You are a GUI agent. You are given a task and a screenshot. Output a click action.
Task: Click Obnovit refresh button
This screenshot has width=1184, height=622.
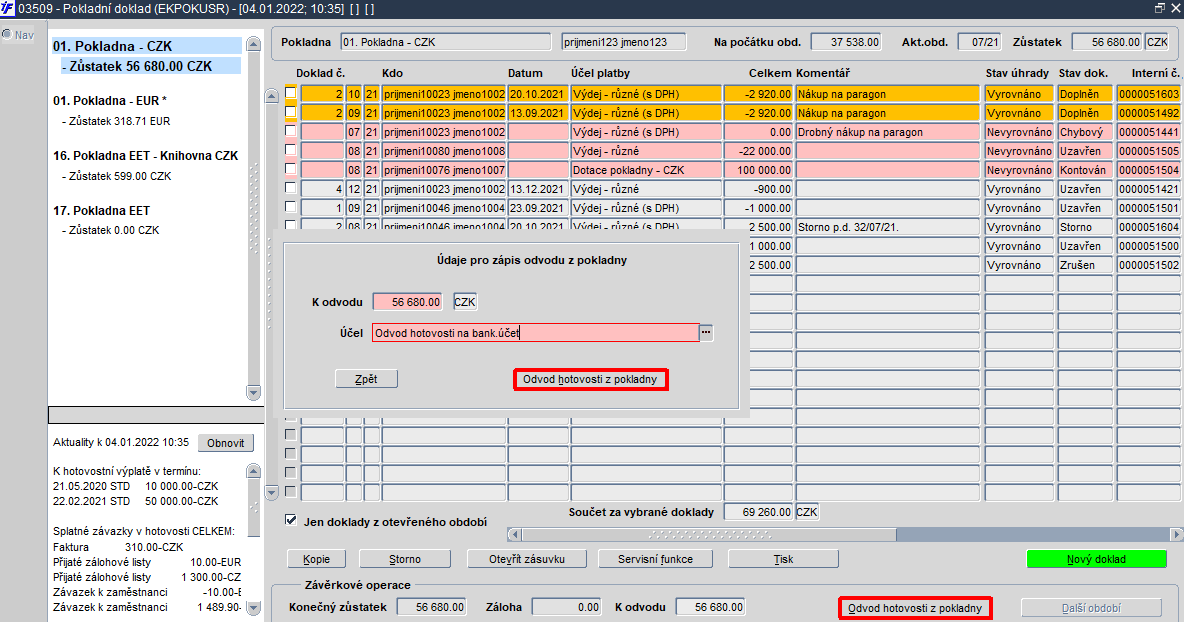[x=226, y=443]
